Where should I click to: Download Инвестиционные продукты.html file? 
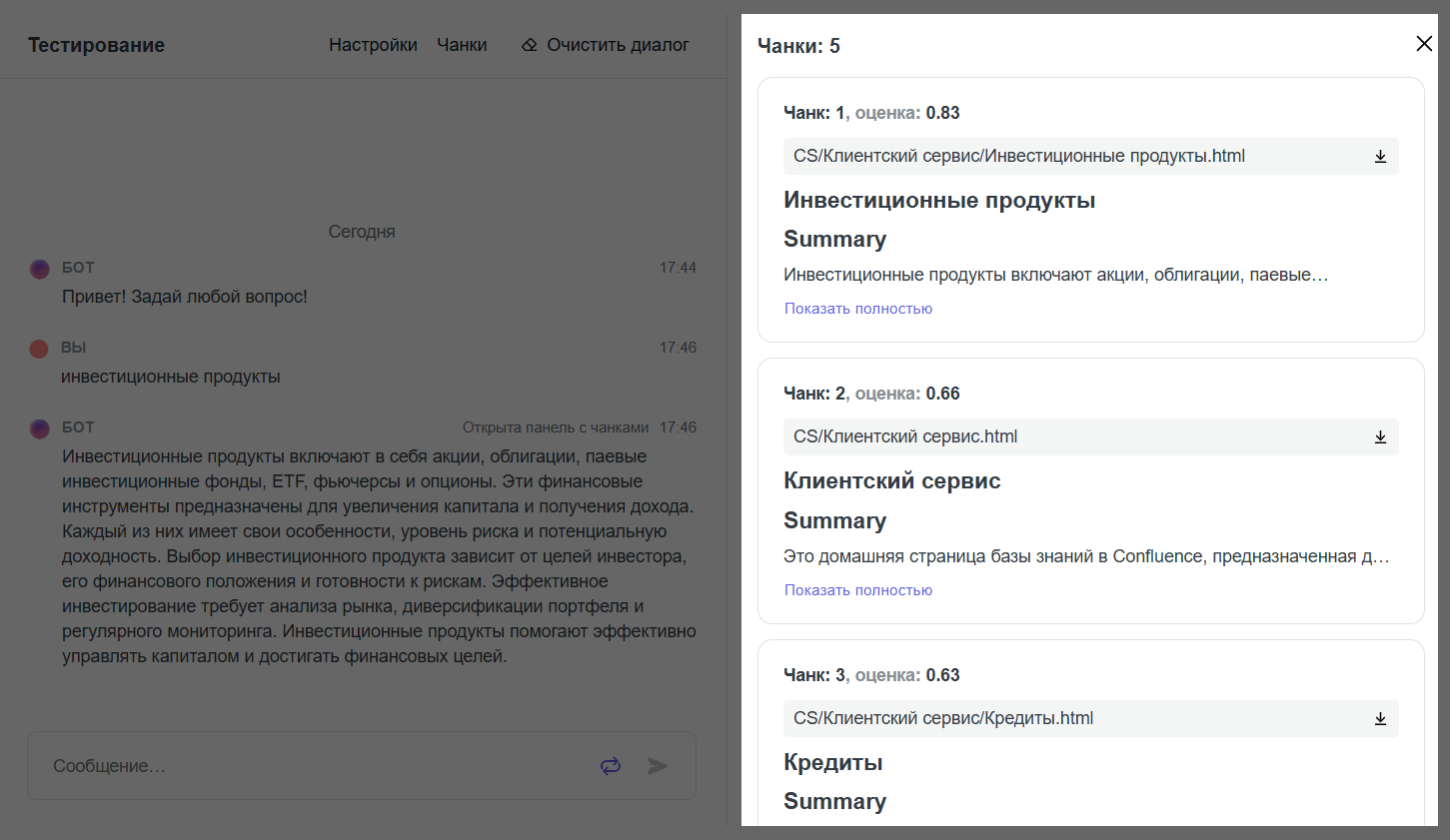point(1380,157)
